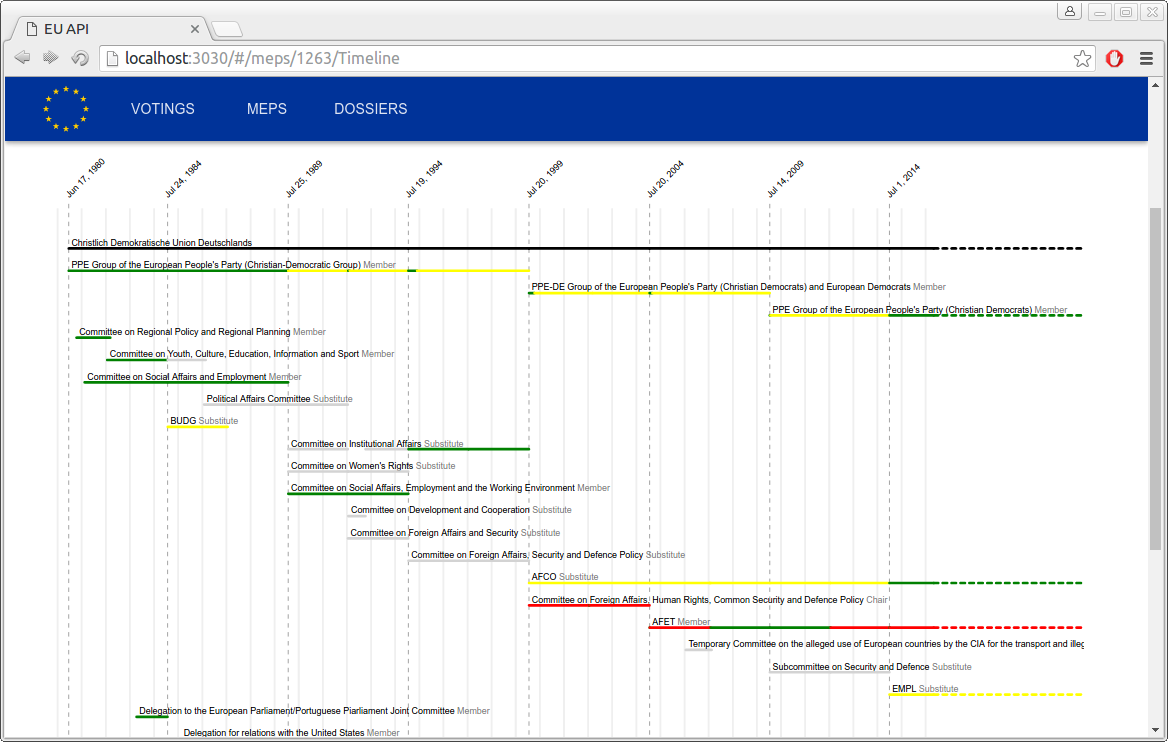Viewport: 1168px width, 742px height.
Task: Click the 'AFET' Member entry
Action: point(681,621)
